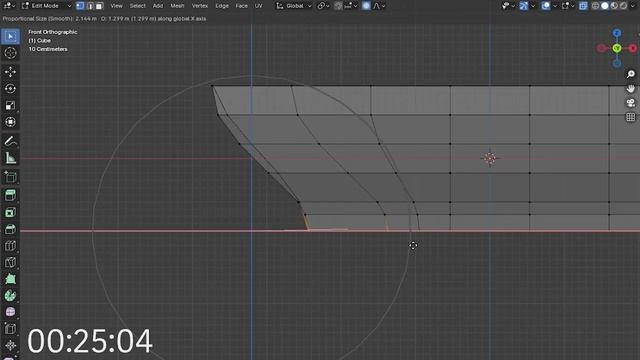The height and width of the screenshot is (360, 640).
Task: Select the Bevel tool
Action: point(10,229)
